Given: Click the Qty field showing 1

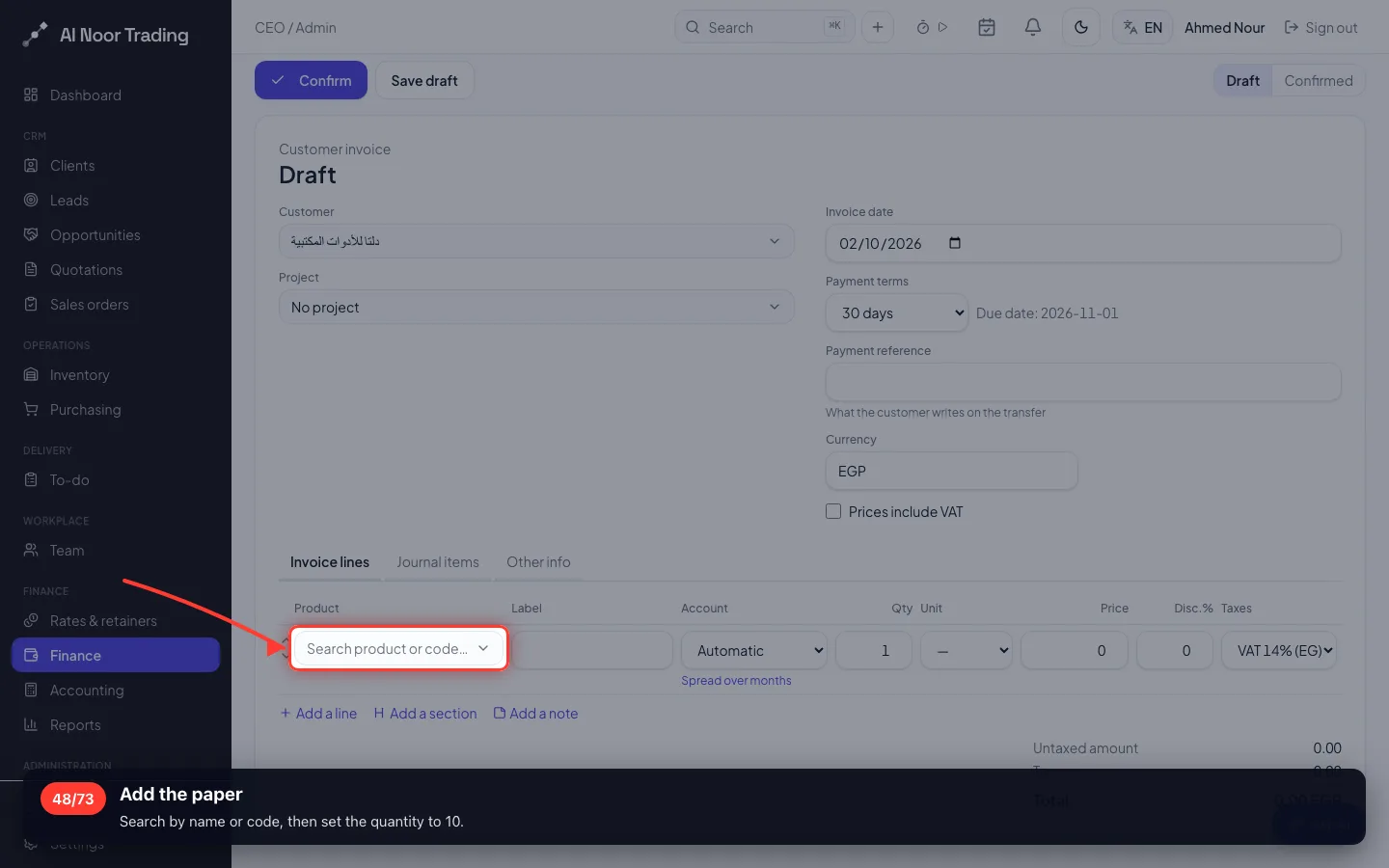Looking at the screenshot, I should coord(874,650).
